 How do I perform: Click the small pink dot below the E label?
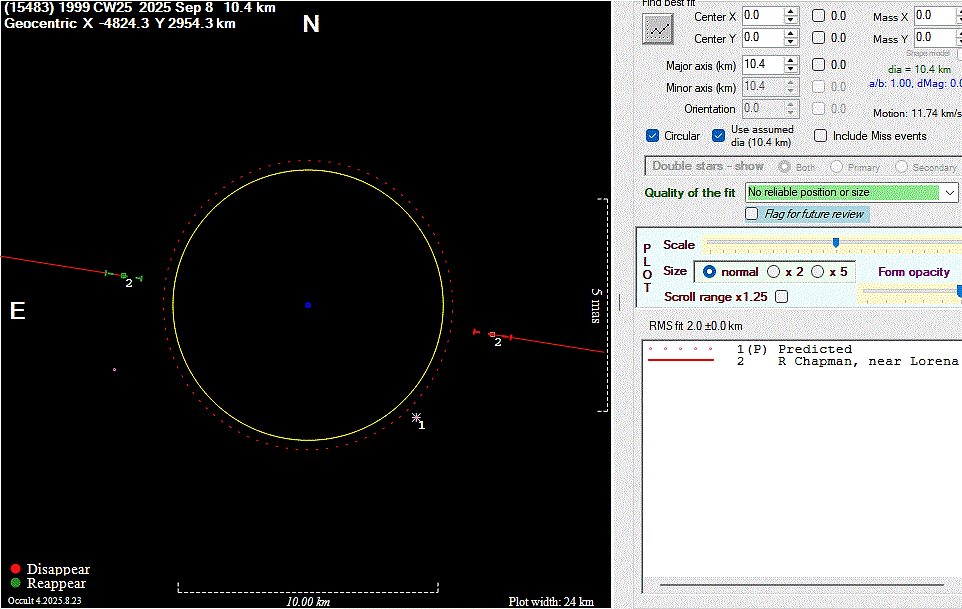pyautogui.click(x=114, y=370)
